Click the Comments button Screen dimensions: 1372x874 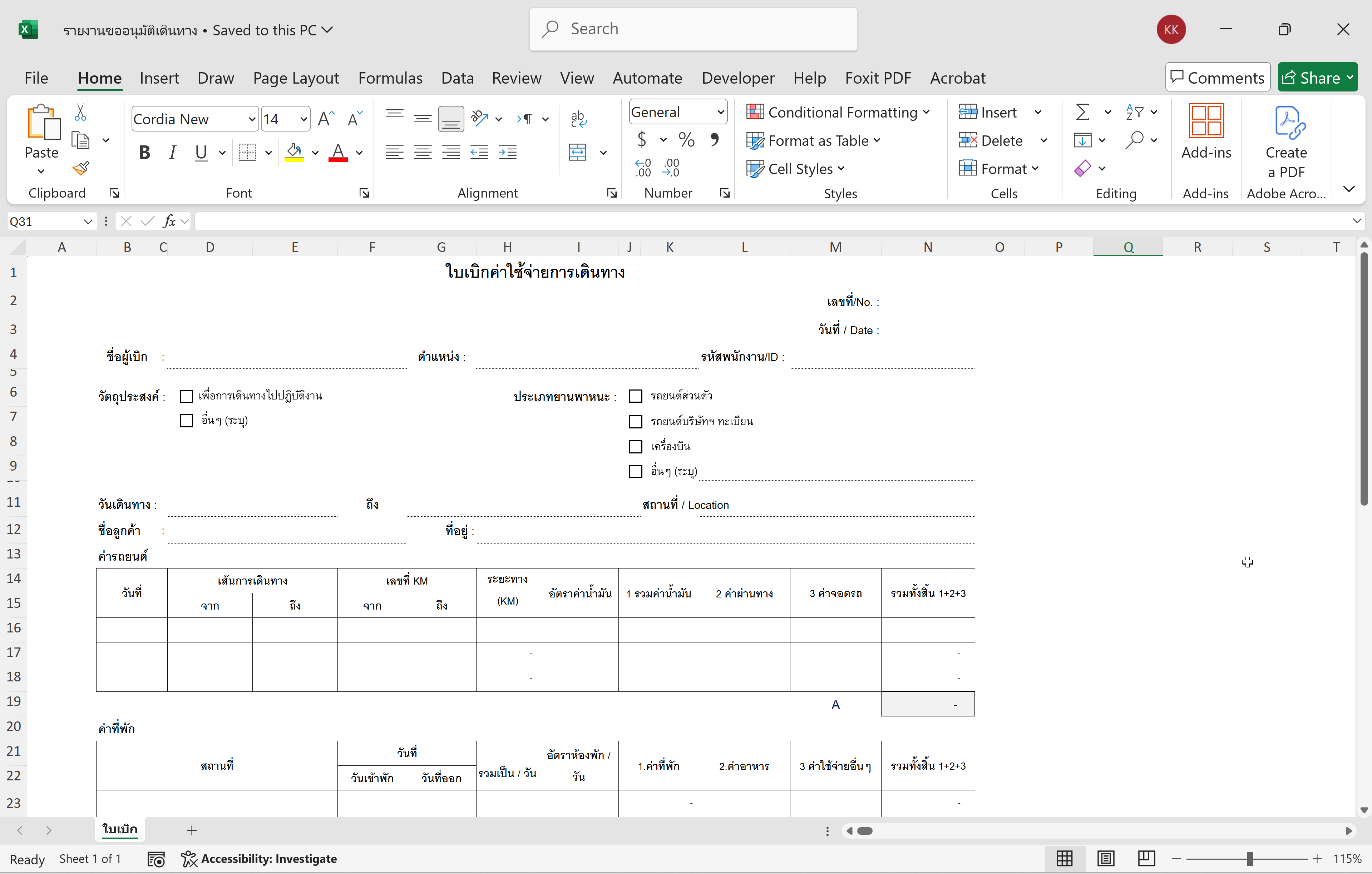click(x=1218, y=78)
